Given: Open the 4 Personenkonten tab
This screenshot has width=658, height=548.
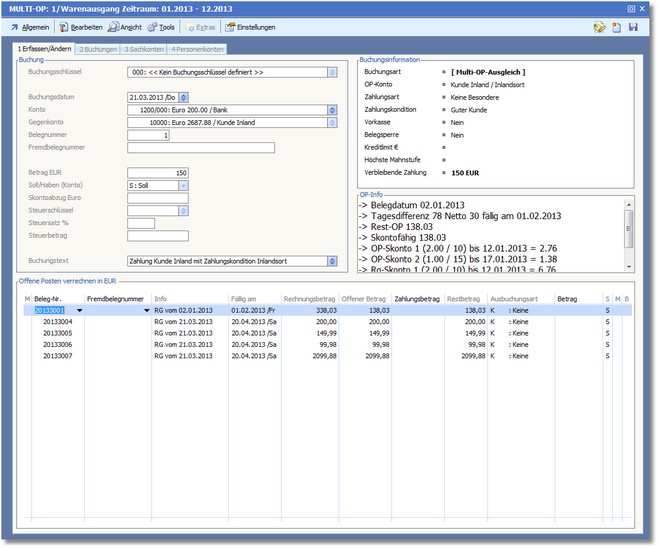Looking at the screenshot, I should [196, 48].
